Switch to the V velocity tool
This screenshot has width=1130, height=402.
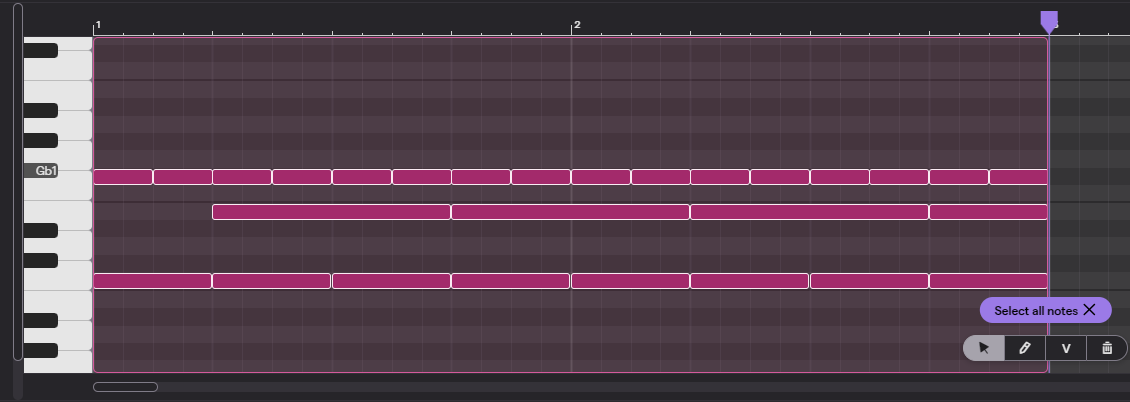pyautogui.click(x=1066, y=348)
